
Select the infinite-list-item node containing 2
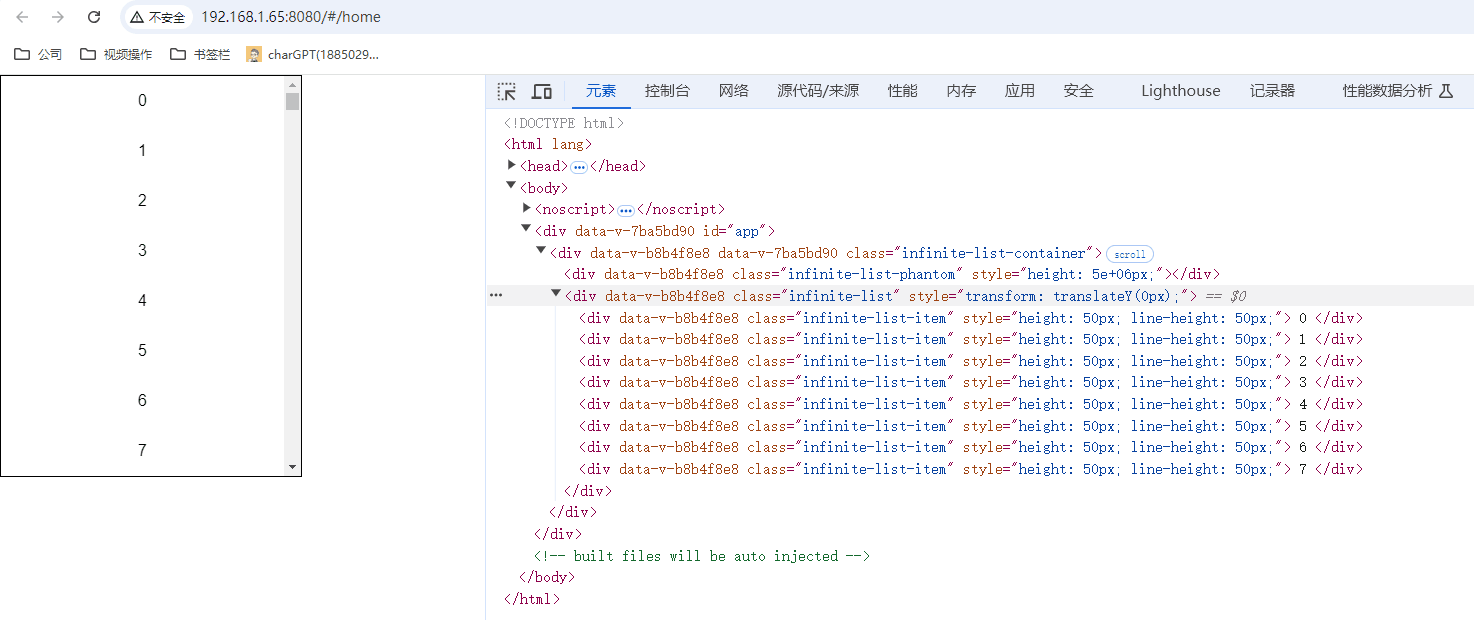971,361
